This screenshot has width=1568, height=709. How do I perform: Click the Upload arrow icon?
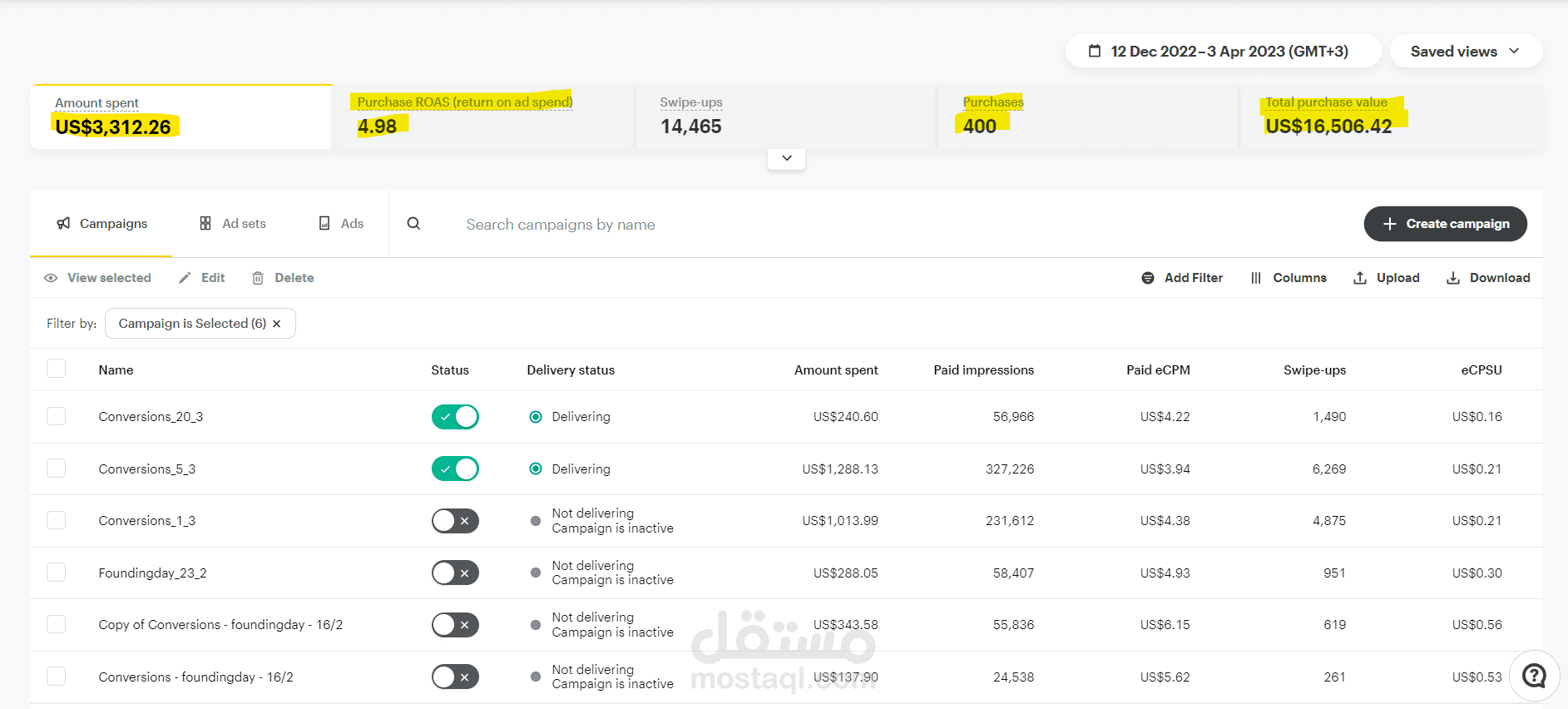point(1360,278)
